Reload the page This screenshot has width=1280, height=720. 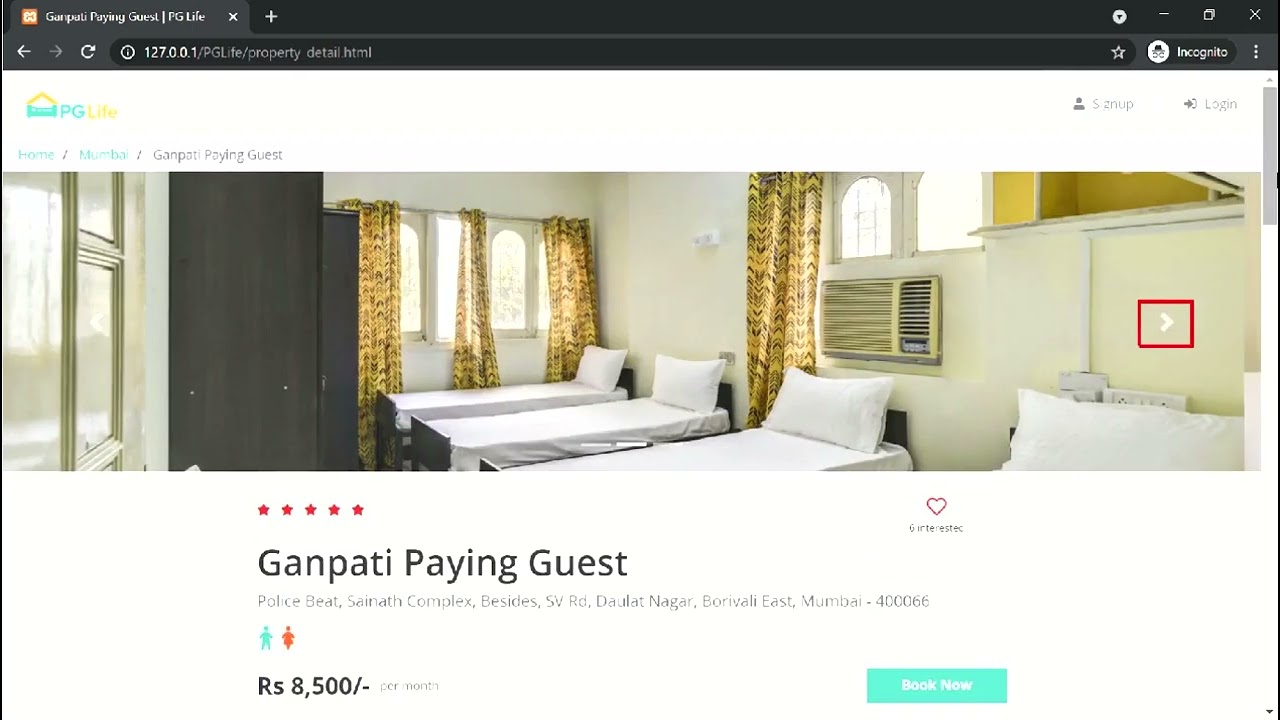point(88,52)
